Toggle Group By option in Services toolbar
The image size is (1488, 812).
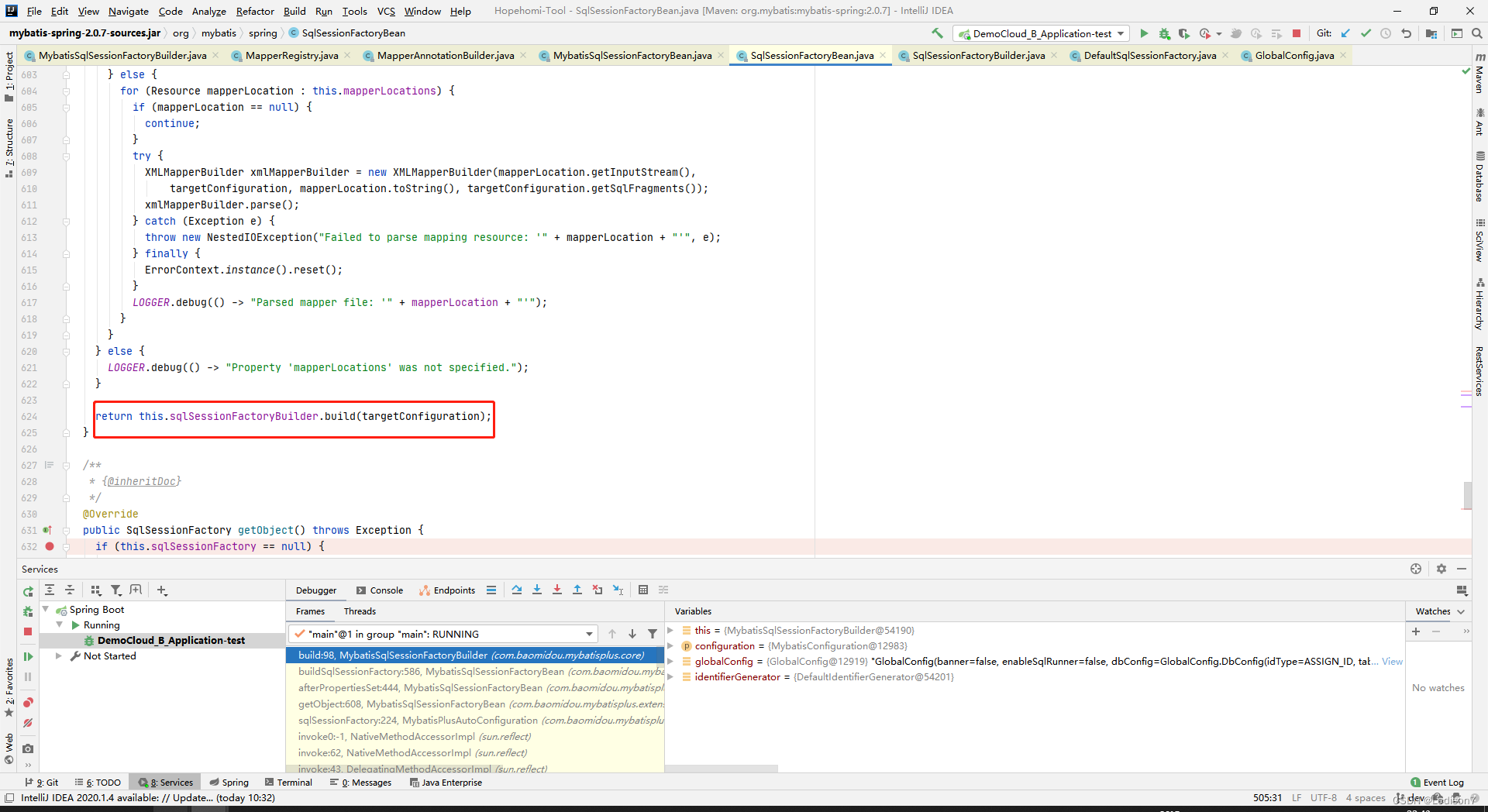[x=96, y=590]
